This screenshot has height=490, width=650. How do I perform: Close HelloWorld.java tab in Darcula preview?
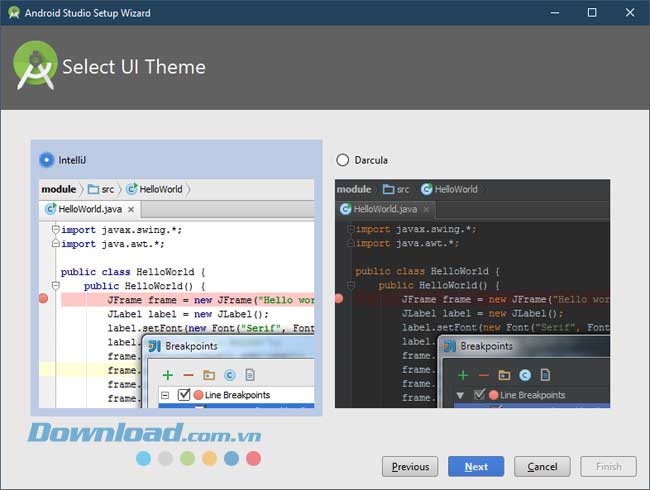click(x=426, y=210)
